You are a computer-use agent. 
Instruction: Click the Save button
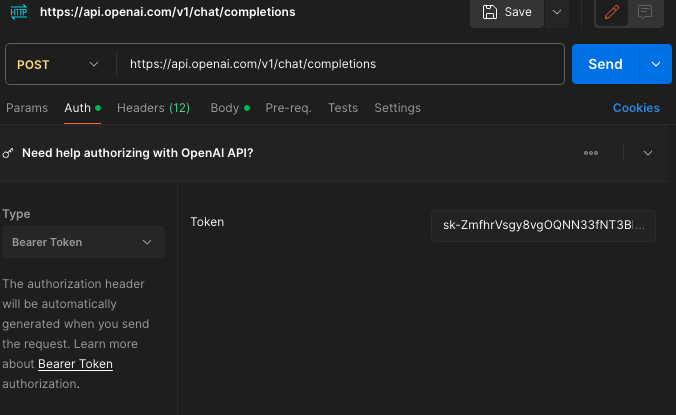(507, 12)
